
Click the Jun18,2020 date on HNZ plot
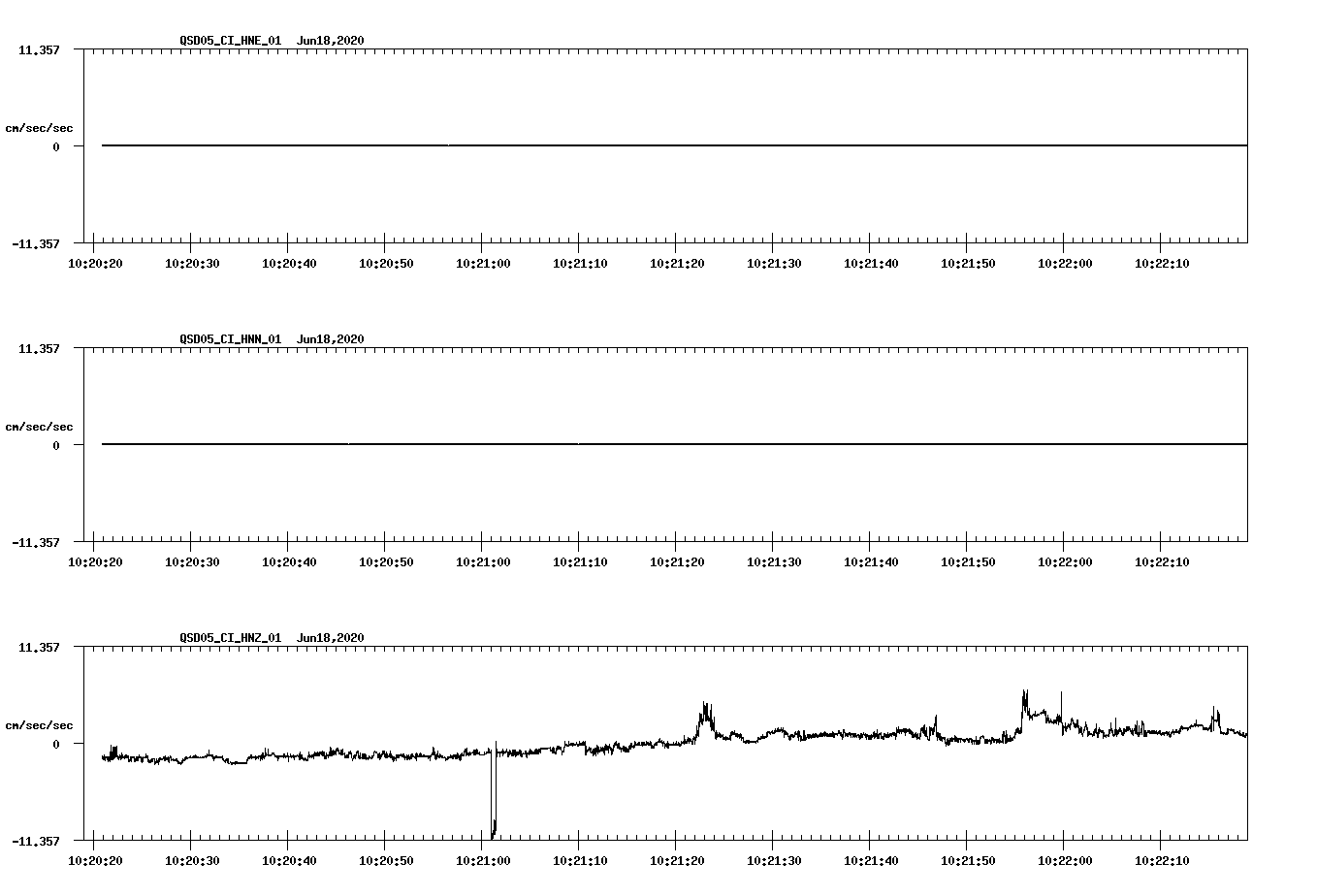point(331,638)
